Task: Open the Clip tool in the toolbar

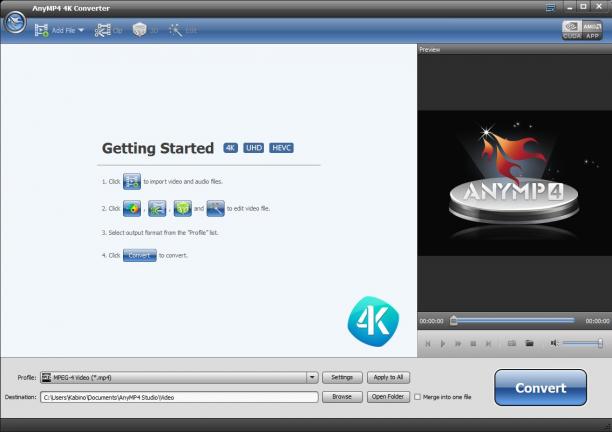Action: [x=108, y=30]
